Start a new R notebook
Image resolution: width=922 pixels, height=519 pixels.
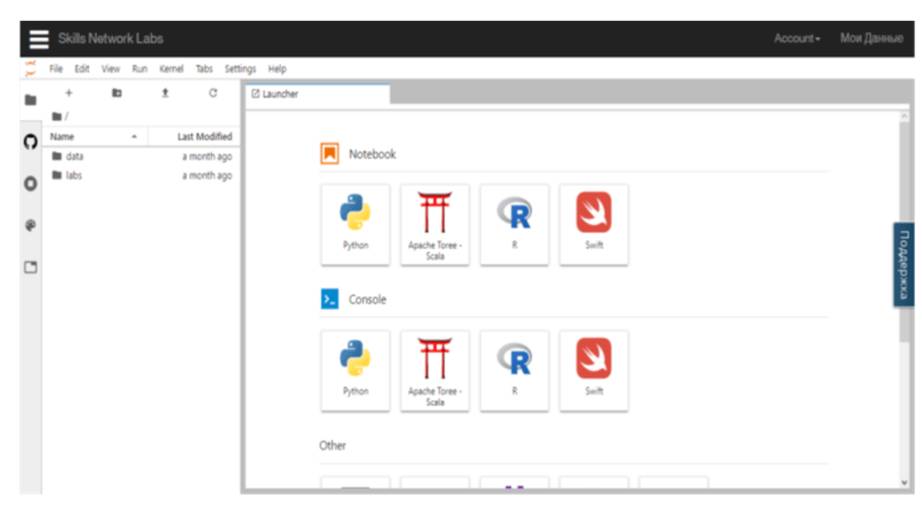[x=514, y=223]
